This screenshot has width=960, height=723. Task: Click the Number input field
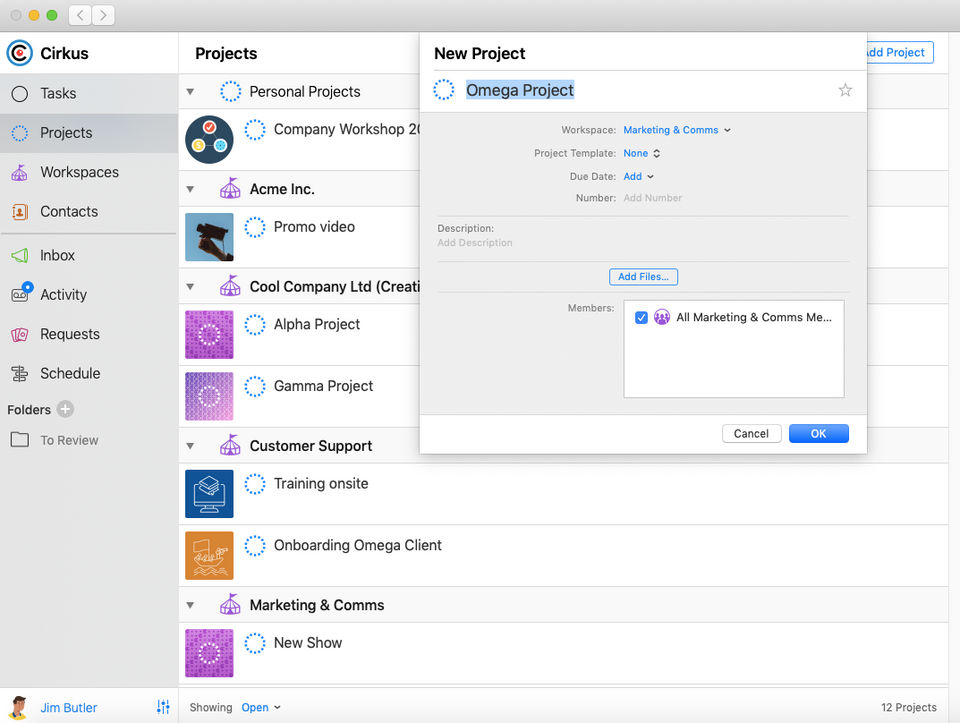[x=700, y=198]
